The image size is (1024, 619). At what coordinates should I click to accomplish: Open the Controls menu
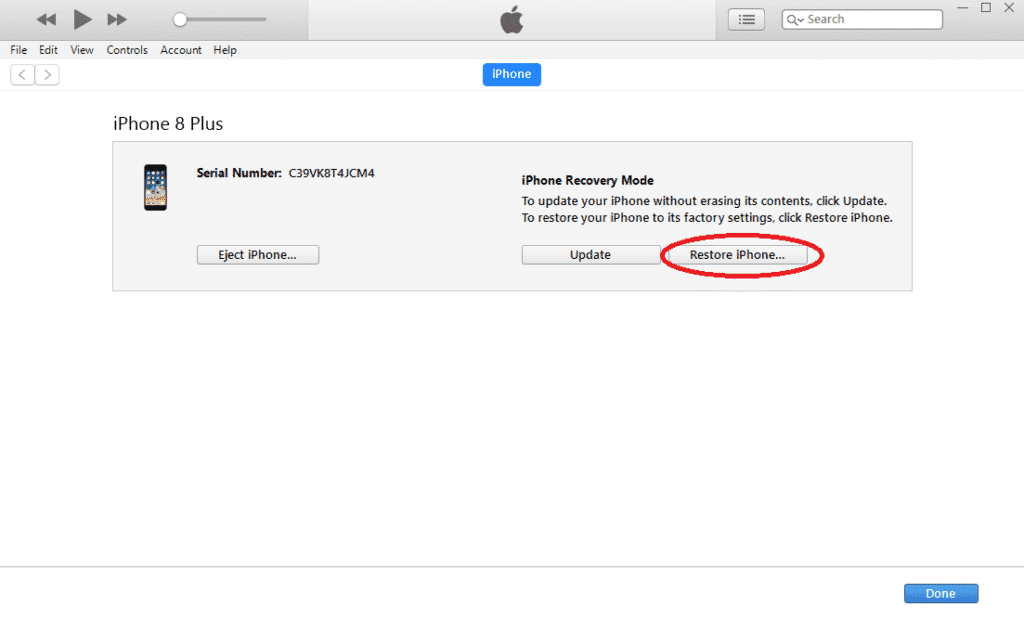[x=127, y=50]
